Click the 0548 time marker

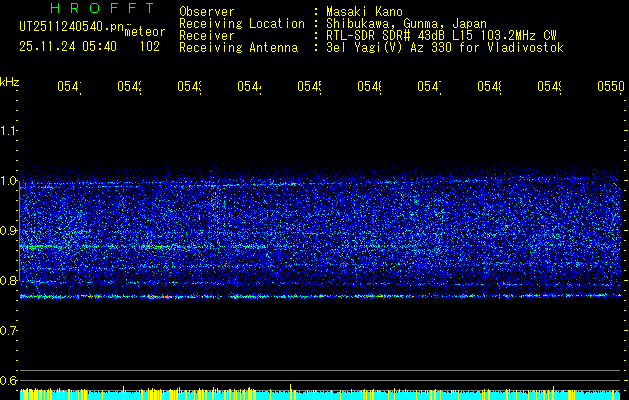point(489,86)
